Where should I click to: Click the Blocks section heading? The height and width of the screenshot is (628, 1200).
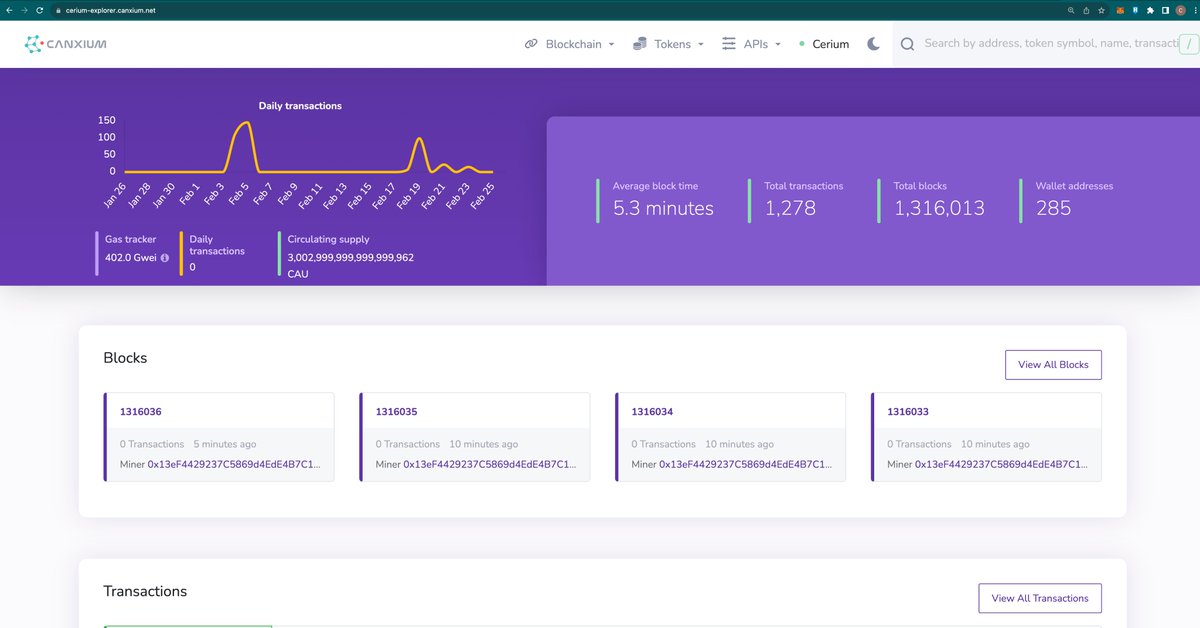[x=125, y=358]
